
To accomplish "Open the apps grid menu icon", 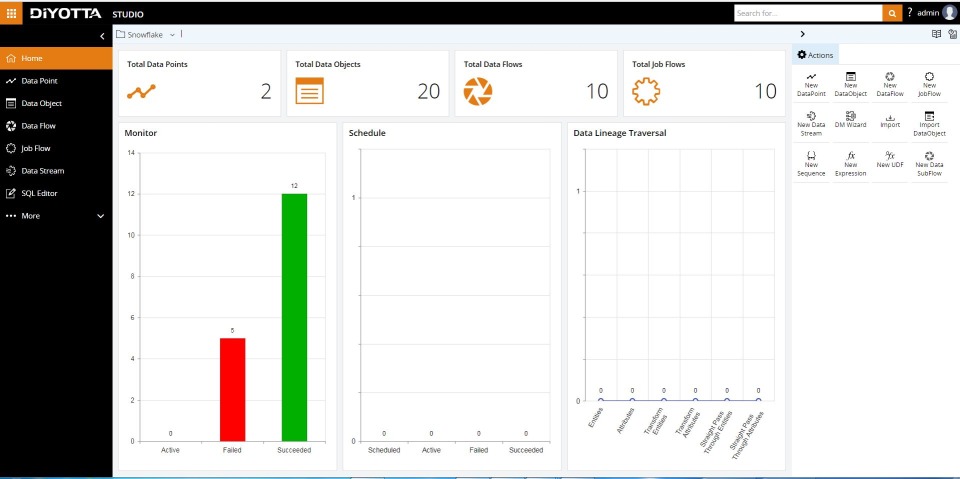I will click(11, 13).
